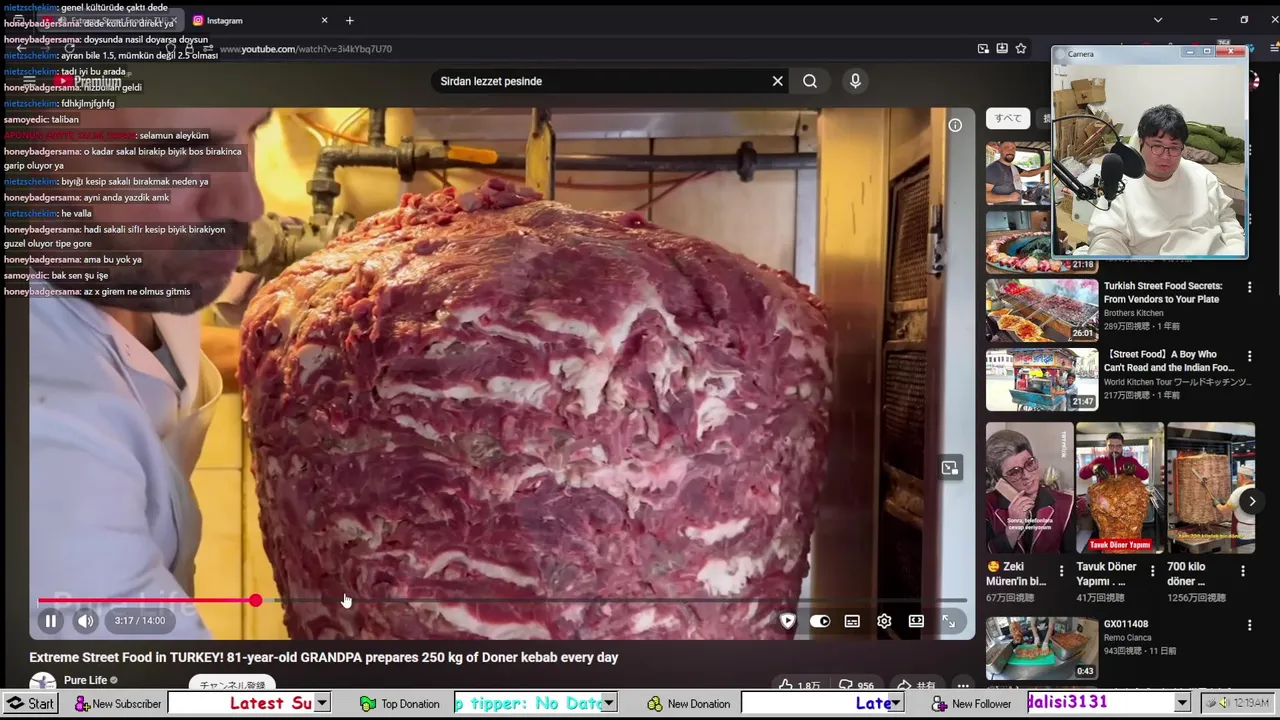The image size is (1280, 720).
Task: Click the Start button on taskbar
Action: tap(30, 703)
